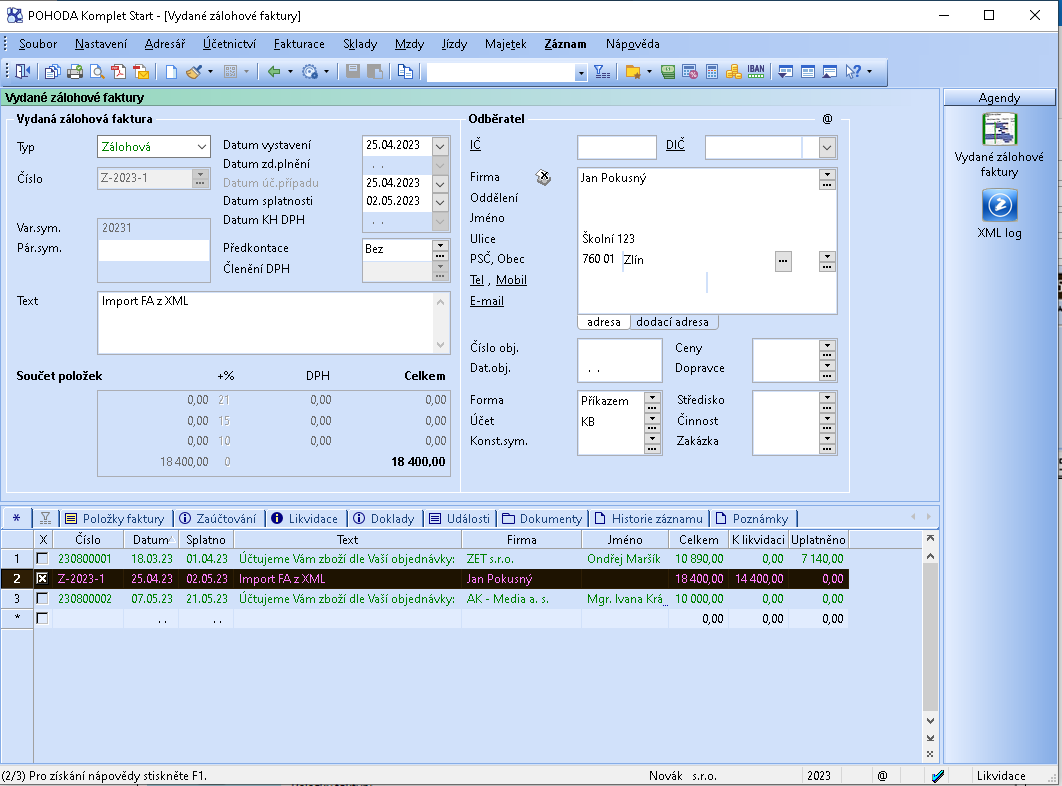Click the brush cleanup toolbar icon

[x=194, y=71]
